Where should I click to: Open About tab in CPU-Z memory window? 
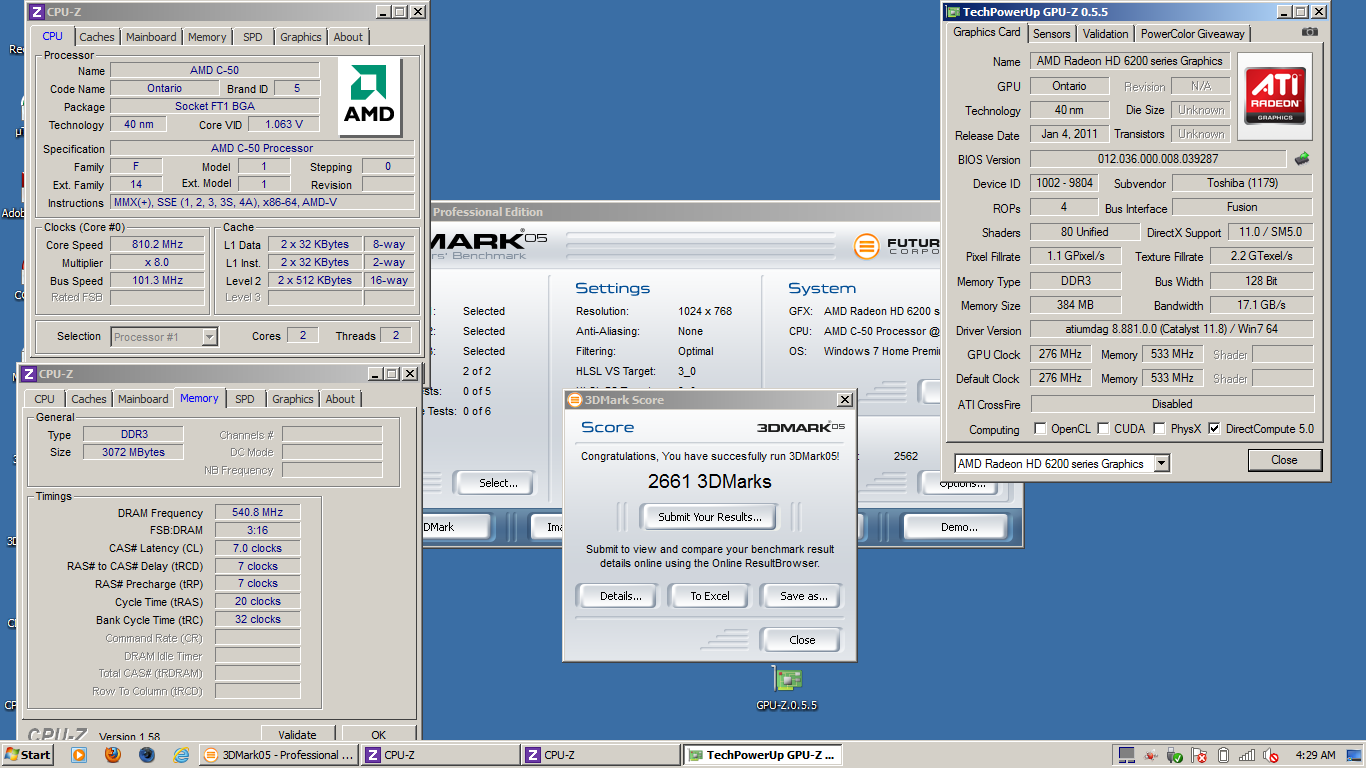click(x=340, y=399)
